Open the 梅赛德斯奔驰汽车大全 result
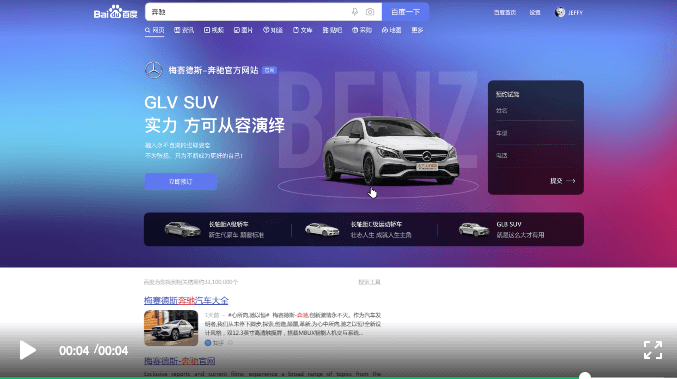The image size is (677, 379). click(186, 300)
